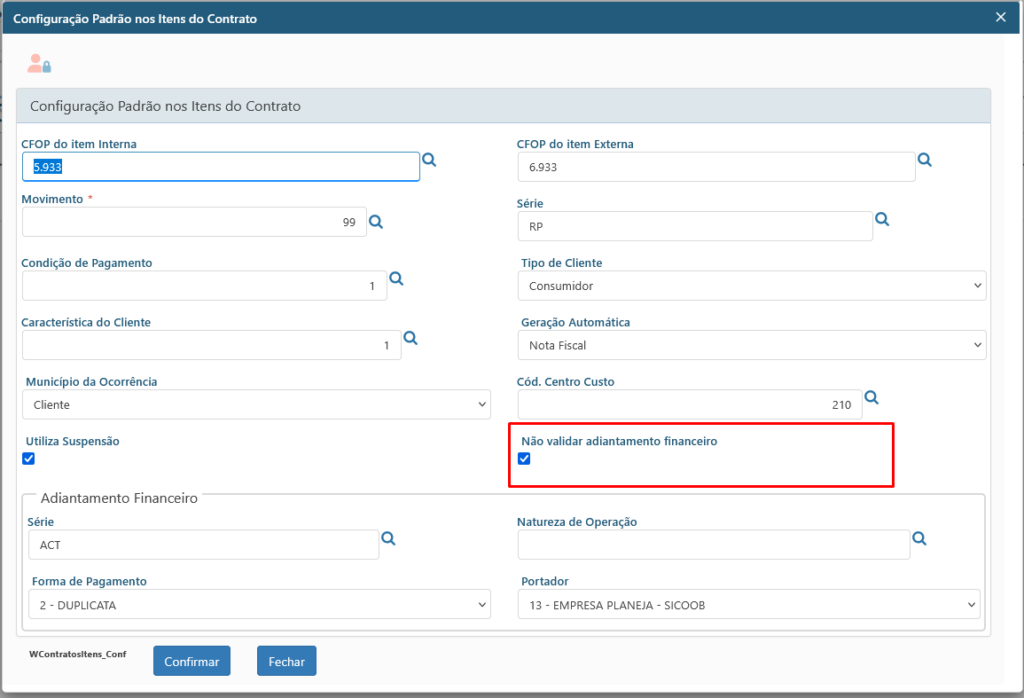Search CFOP do item Interna lookup
This screenshot has height=698, width=1024.
[x=429, y=160]
